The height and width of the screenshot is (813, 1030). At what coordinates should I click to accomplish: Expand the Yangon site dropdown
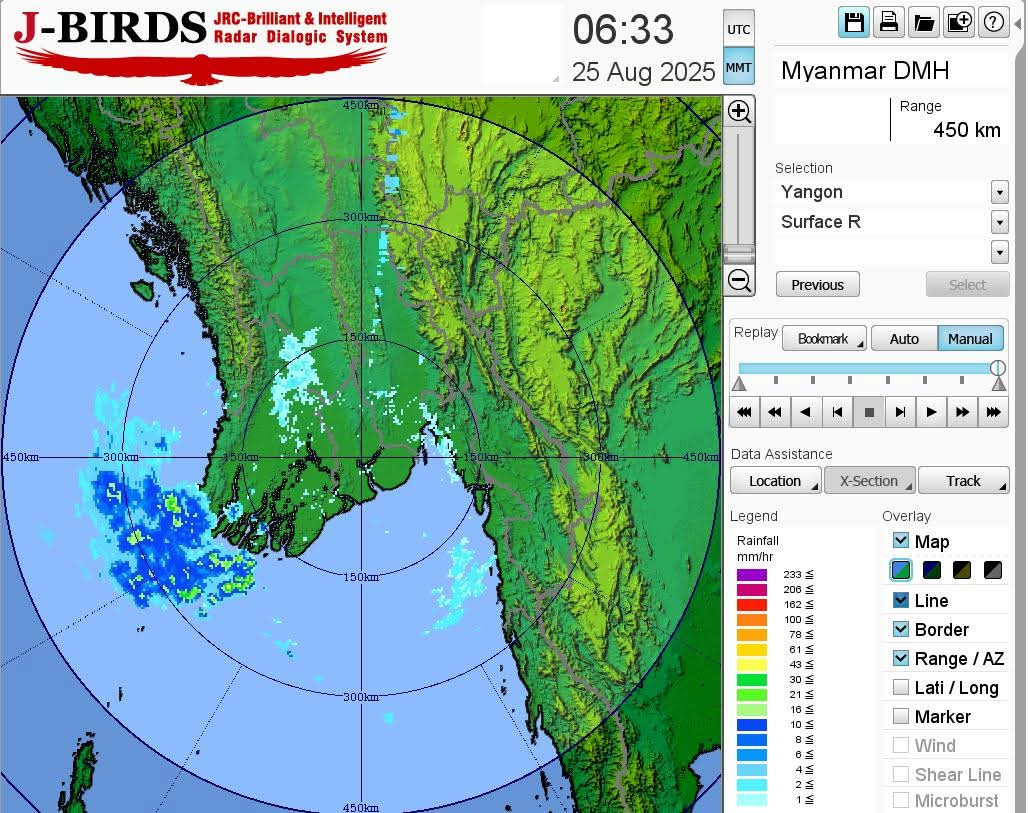coord(999,192)
